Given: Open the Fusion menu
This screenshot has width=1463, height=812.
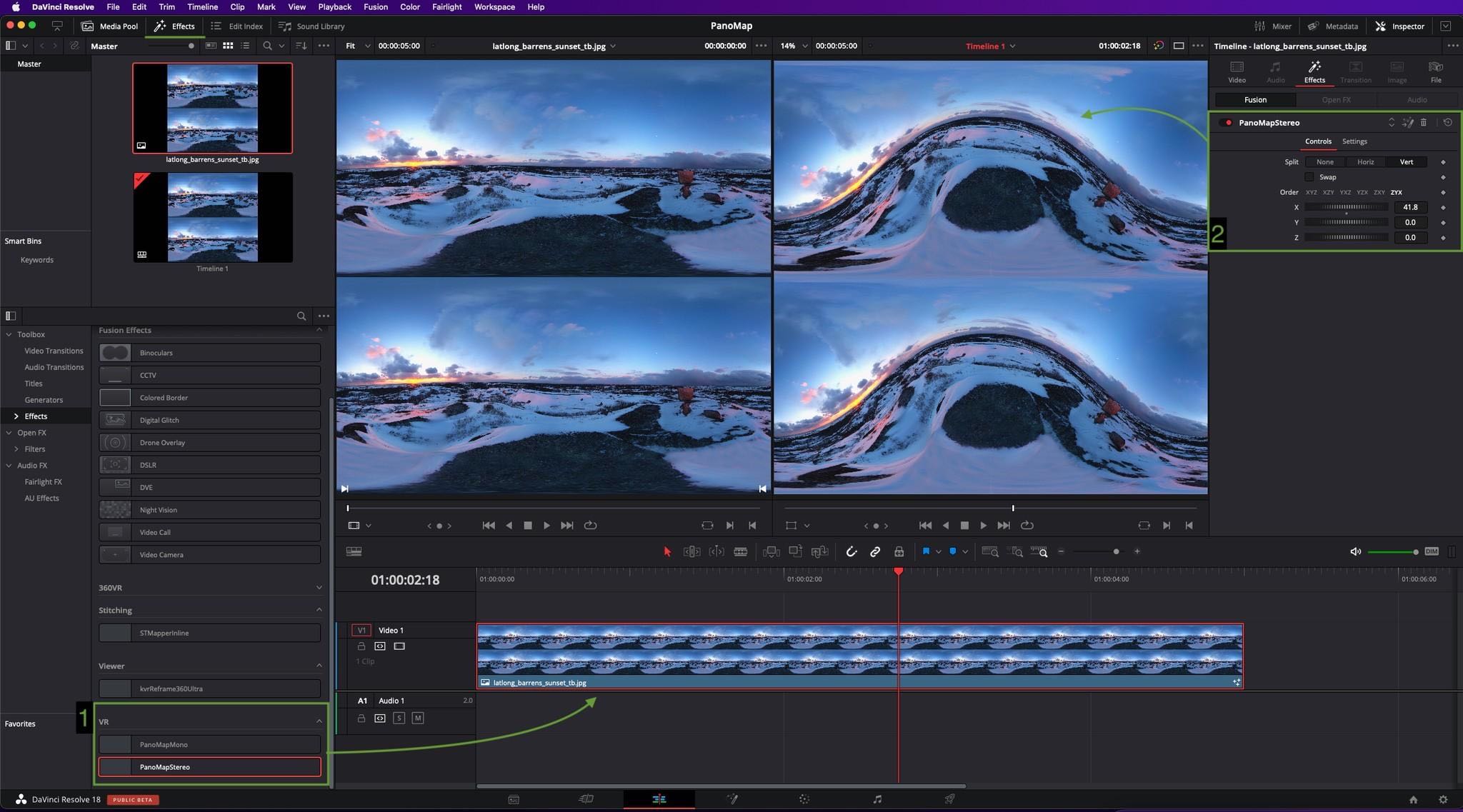Looking at the screenshot, I should pyautogui.click(x=376, y=6).
